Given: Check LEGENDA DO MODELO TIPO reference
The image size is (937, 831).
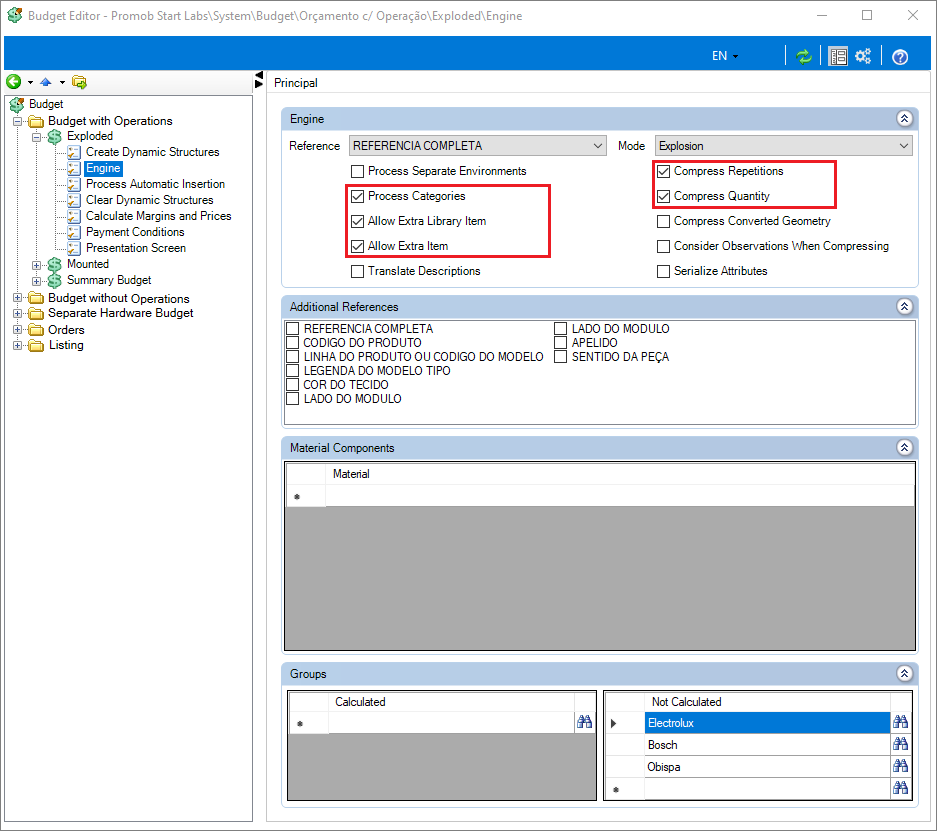Looking at the screenshot, I should pos(293,371).
